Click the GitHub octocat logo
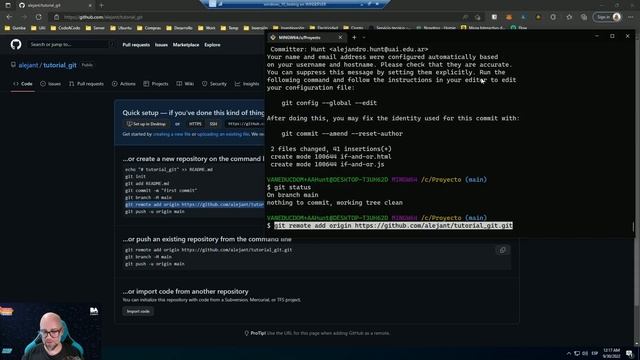The height and width of the screenshot is (360, 640). [16, 44]
